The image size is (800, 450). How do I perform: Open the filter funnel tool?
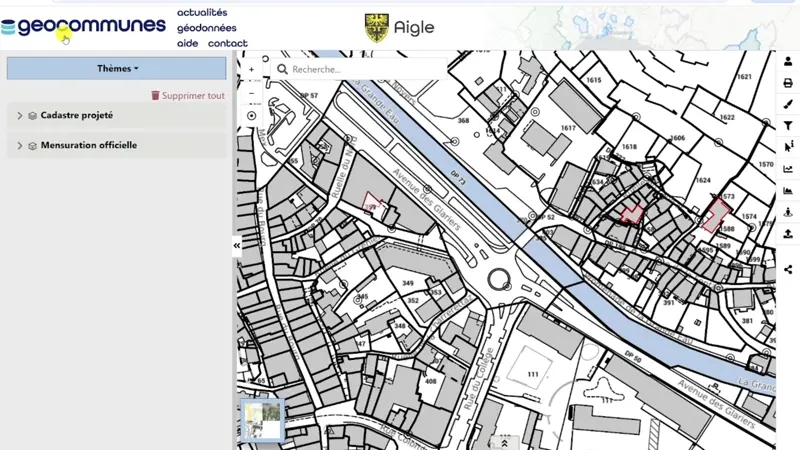coord(788,126)
